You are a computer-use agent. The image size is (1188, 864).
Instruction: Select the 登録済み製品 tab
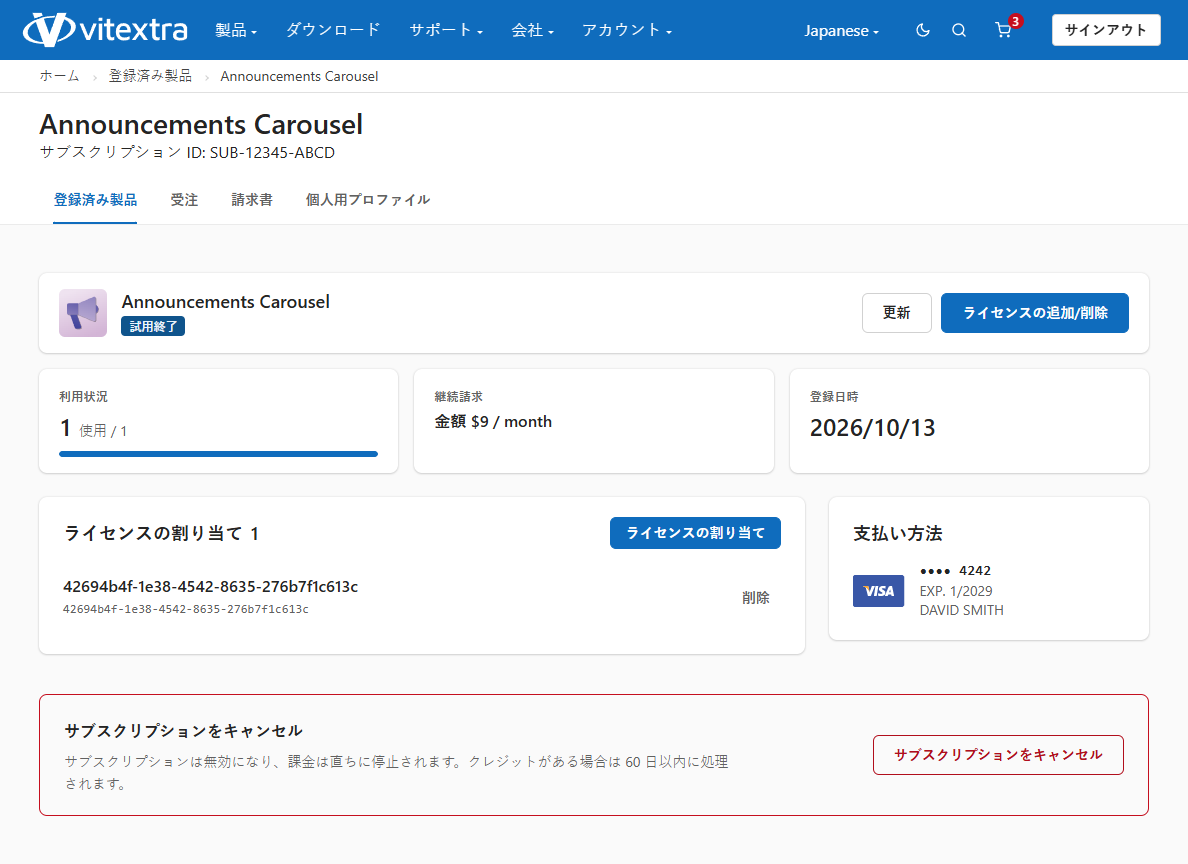tap(95, 200)
